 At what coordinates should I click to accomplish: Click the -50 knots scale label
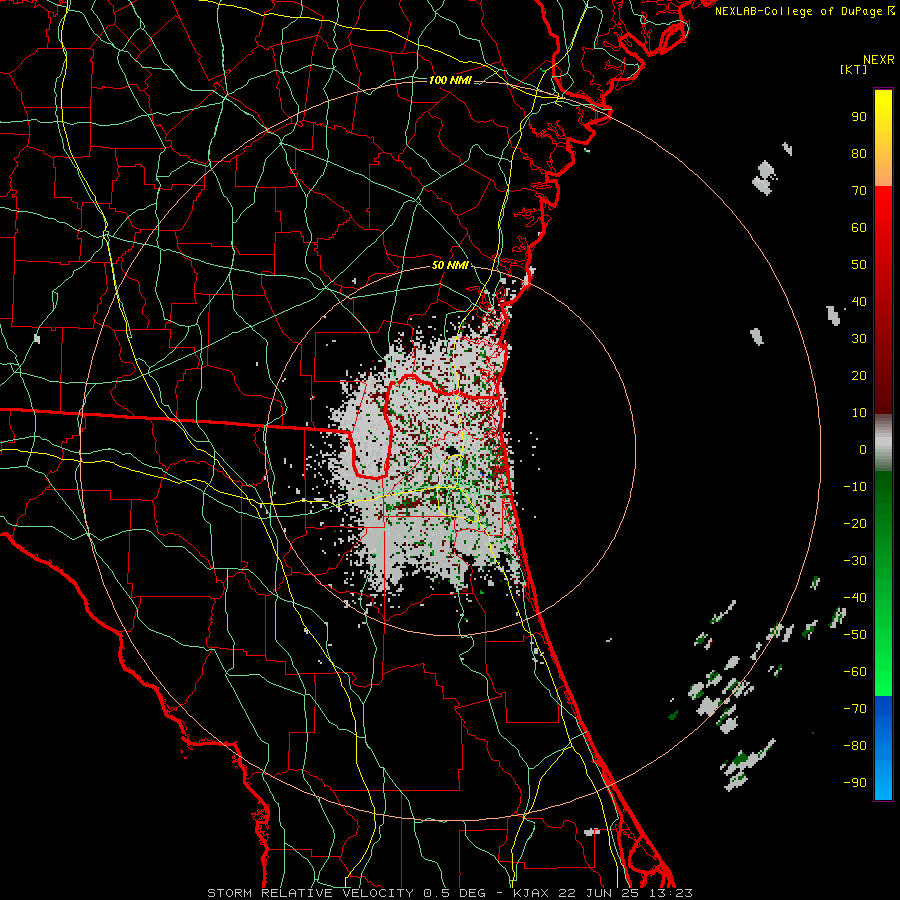coord(855,635)
